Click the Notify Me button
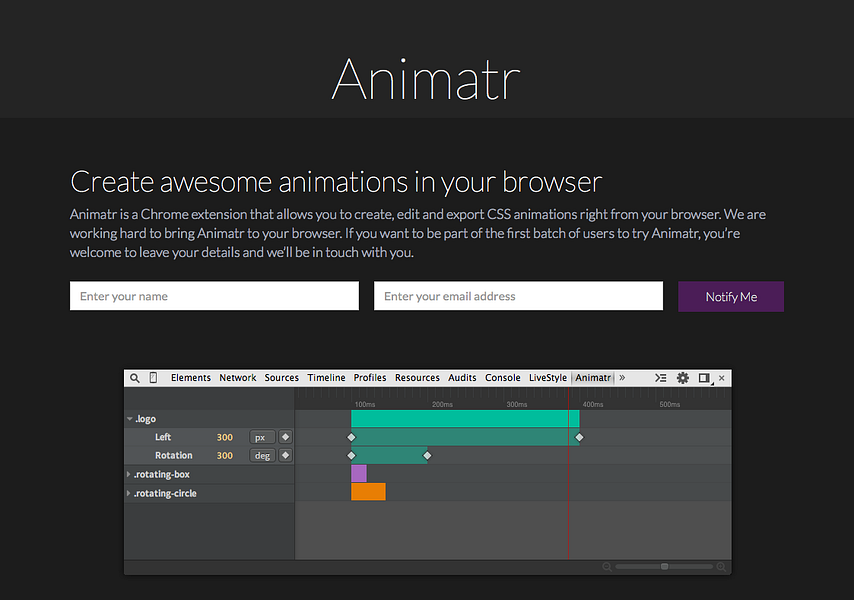 [731, 297]
